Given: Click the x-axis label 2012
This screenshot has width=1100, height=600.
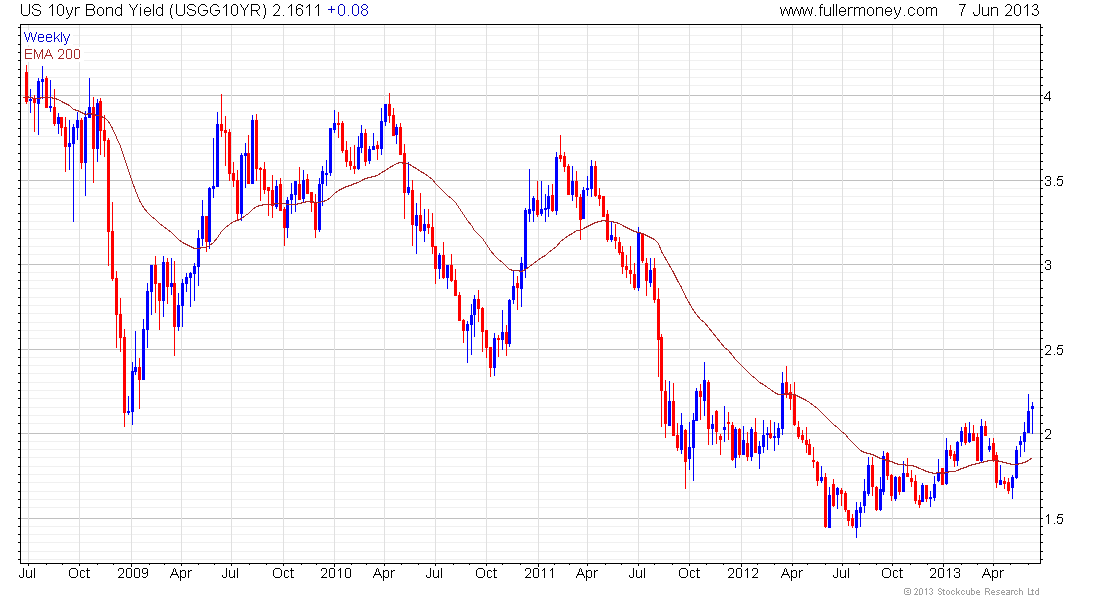Looking at the screenshot, I should click(x=743, y=573).
